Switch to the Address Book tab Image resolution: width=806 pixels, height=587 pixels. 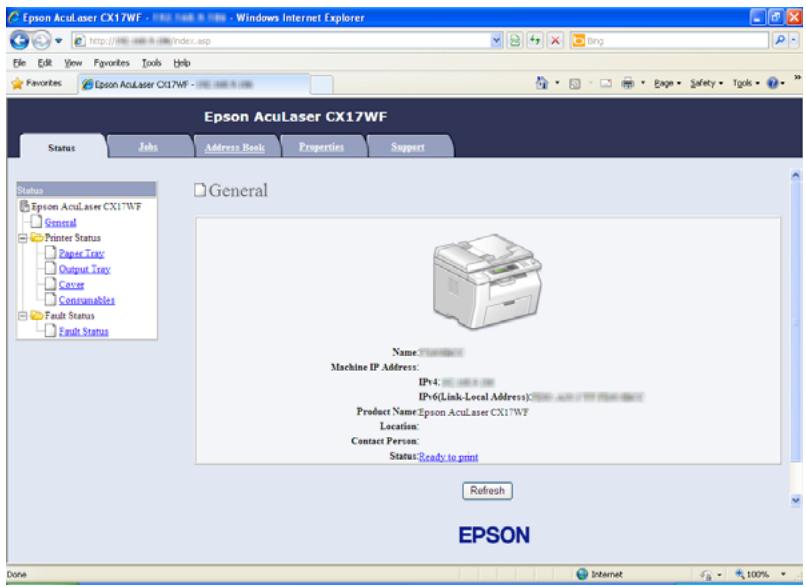pyautogui.click(x=234, y=147)
